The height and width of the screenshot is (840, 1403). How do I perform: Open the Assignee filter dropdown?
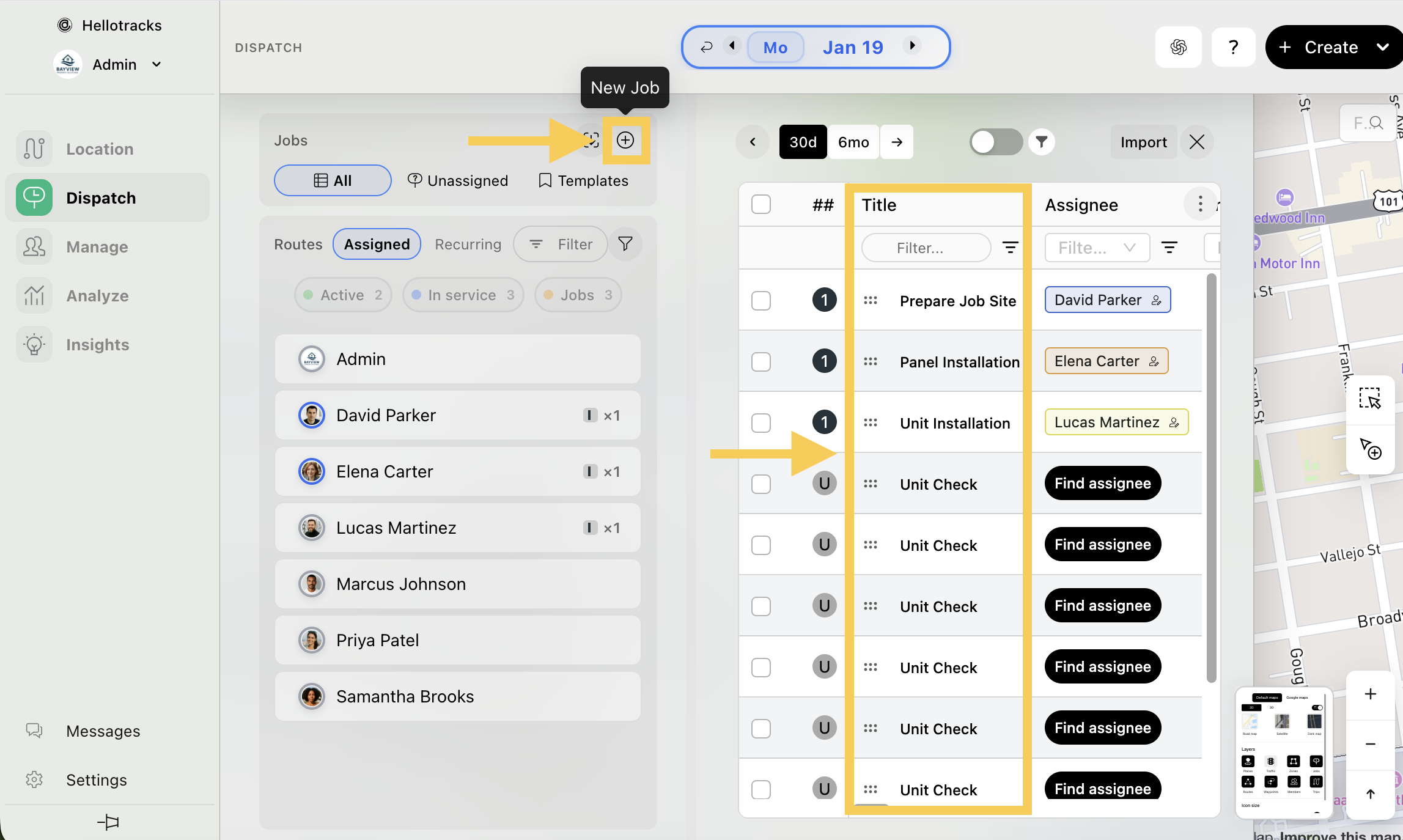1097,248
